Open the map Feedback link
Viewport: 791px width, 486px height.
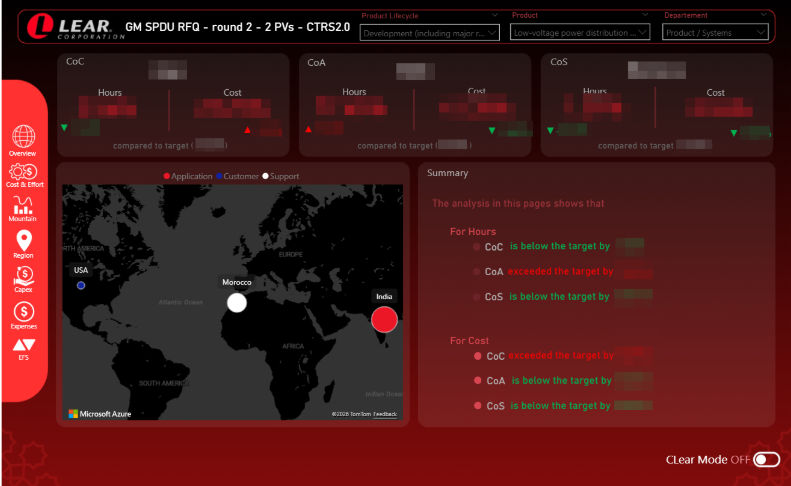pos(385,414)
